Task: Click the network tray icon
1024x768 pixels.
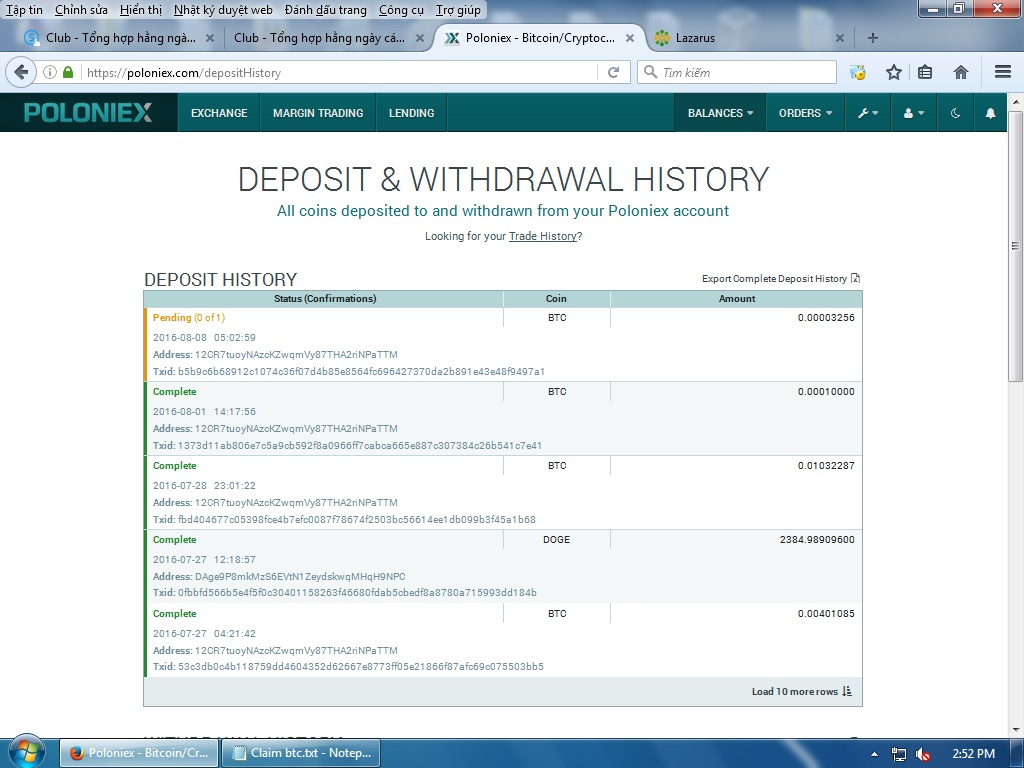Action: 899,754
